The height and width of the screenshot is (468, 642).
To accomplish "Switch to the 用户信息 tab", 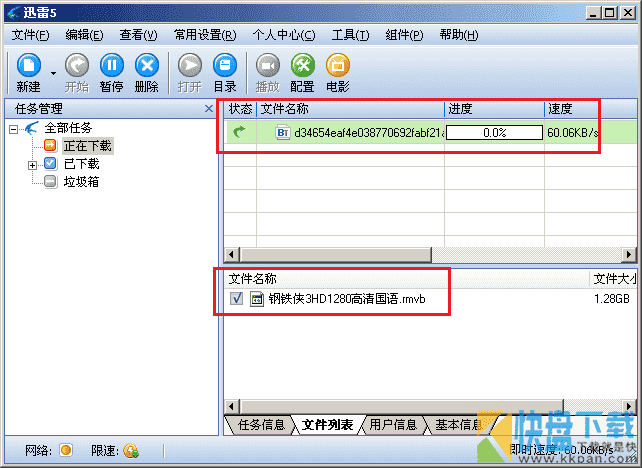I will click(393, 425).
